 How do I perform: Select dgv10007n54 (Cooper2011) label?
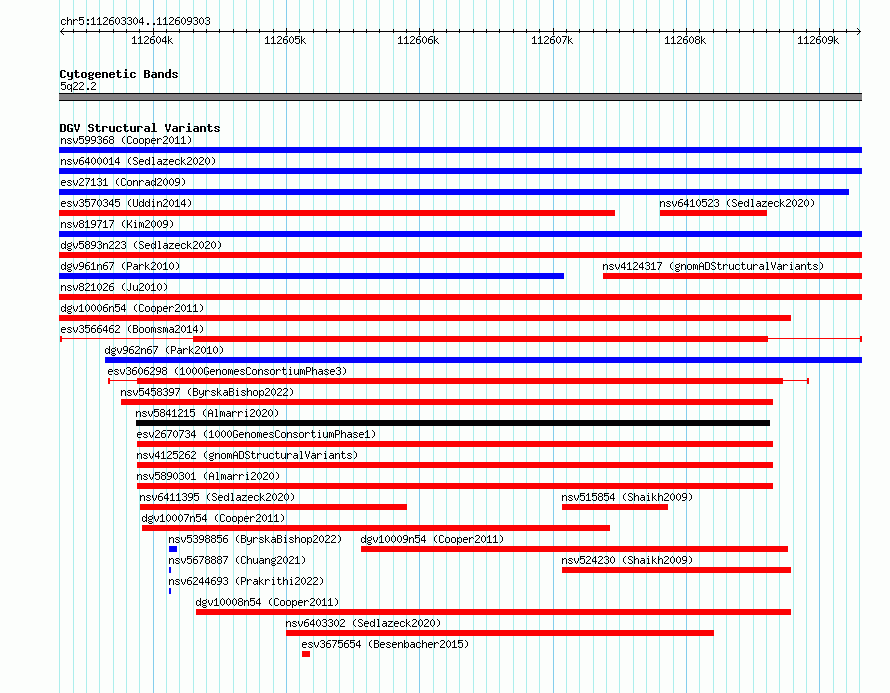point(213,518)
